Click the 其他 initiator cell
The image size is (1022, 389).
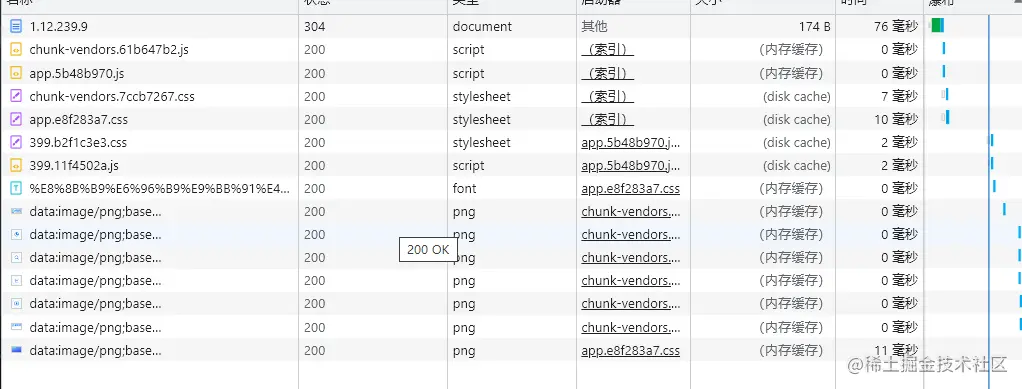coord(594,27)
